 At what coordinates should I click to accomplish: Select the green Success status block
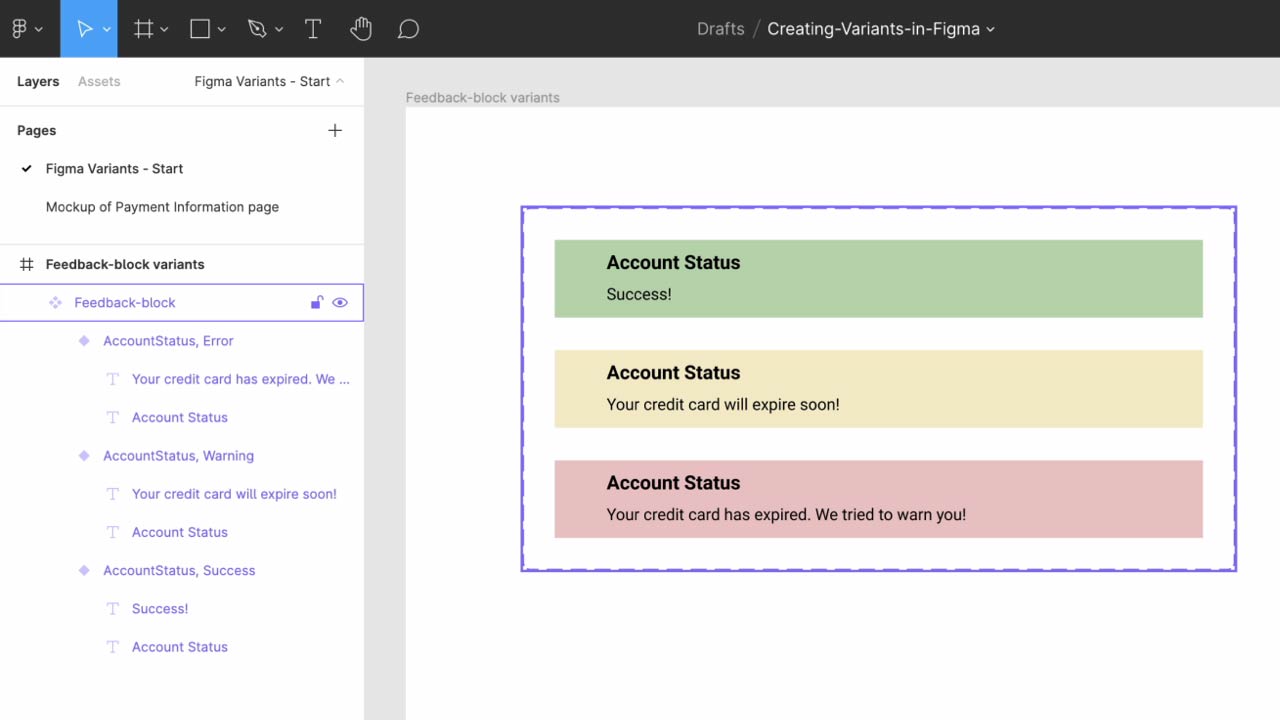pos(878,278)
